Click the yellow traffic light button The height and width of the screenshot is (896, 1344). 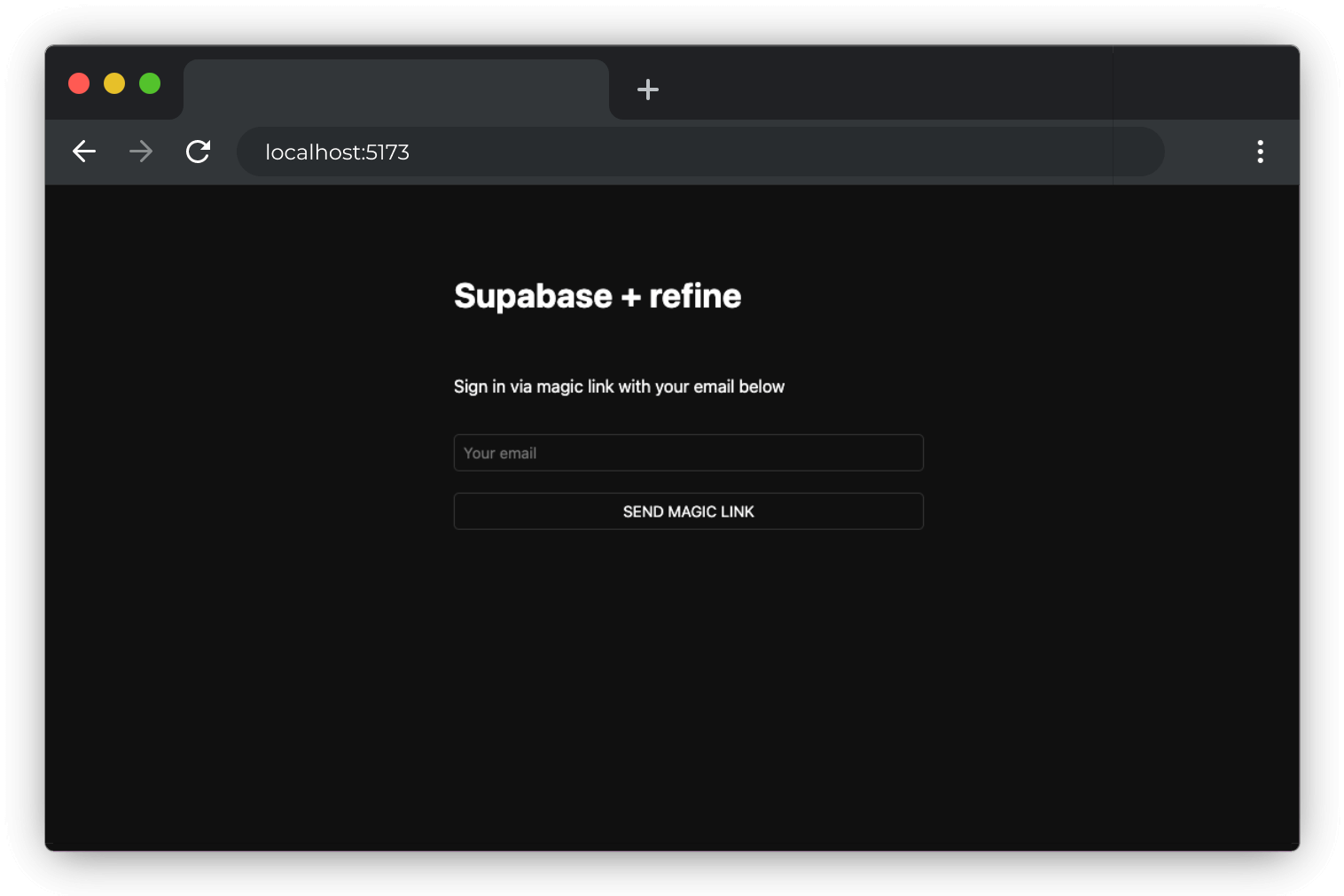pyautogui.click(x=113, y=82)
